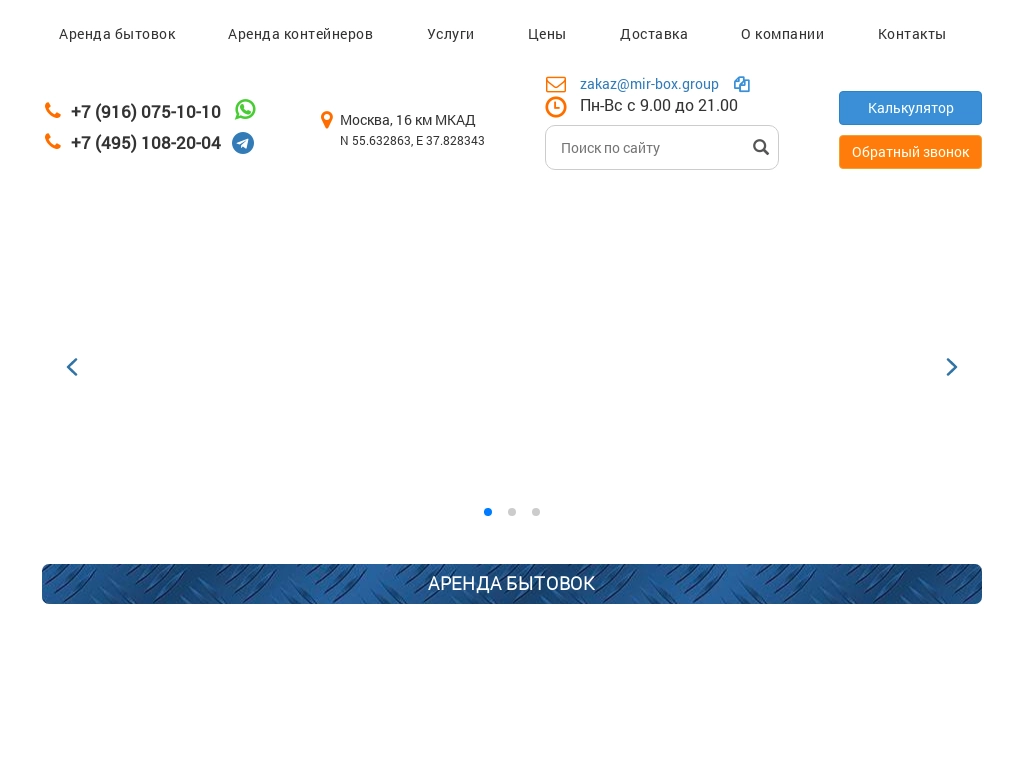Screen dimensions: 1024x768
Task: Open the Услуги menu item
Action: pyautogui.click(x=450, y=34)
